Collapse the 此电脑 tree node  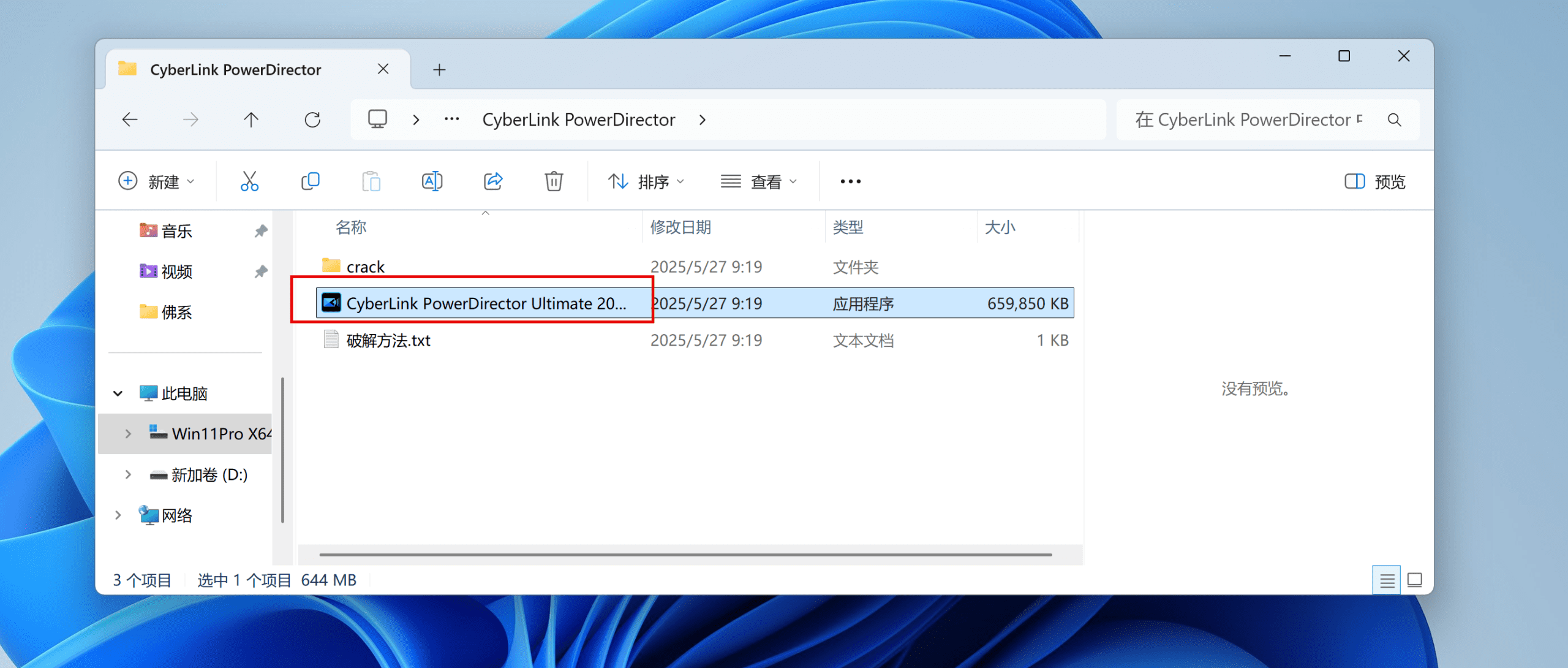pos(118,393)
